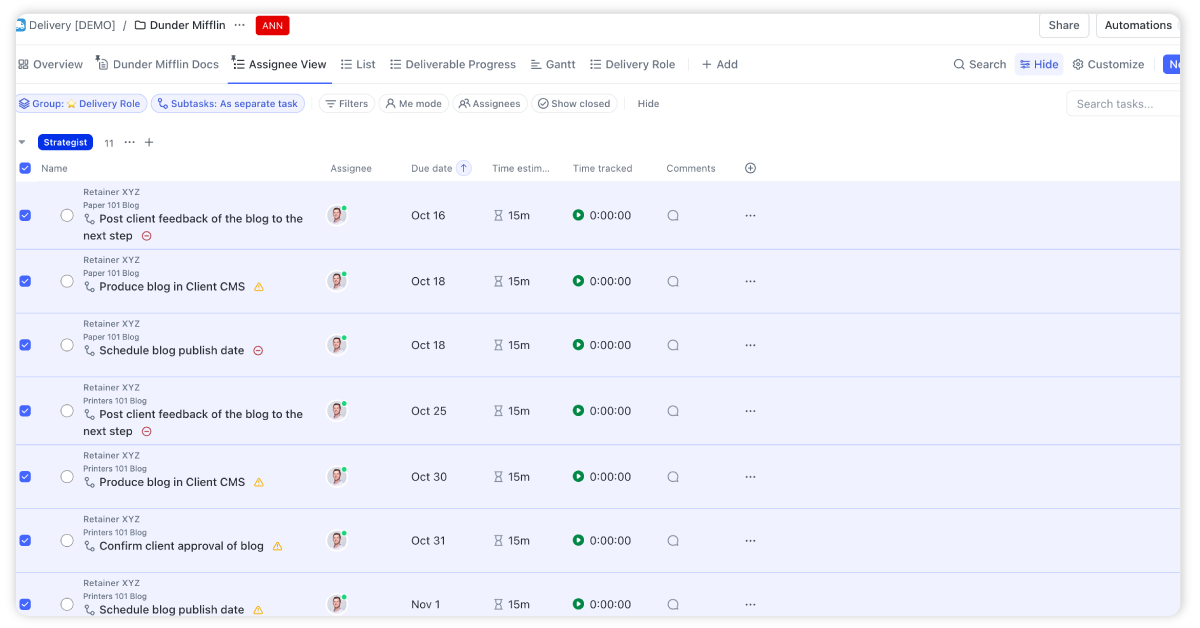Image resolution: width=1200 pixels, height=628 pixels.
Task: Click warning icon beside "Confirm client approval of blog"
Action: click(x=277, y=545)
